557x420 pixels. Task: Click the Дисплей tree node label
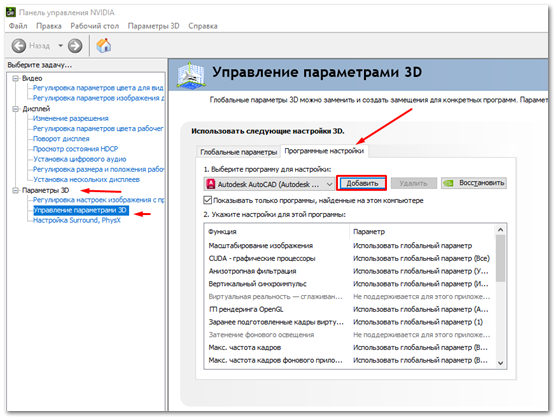[x=36, y=109]
